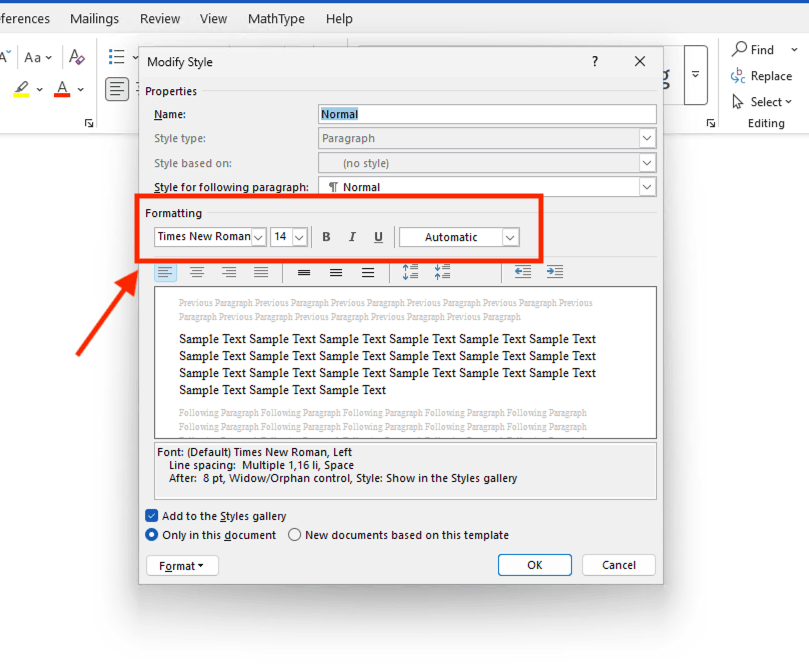The width and height of the screenshot is (809, 664).
Task: Close the Modify Style dialog
Action: [640, 61]
